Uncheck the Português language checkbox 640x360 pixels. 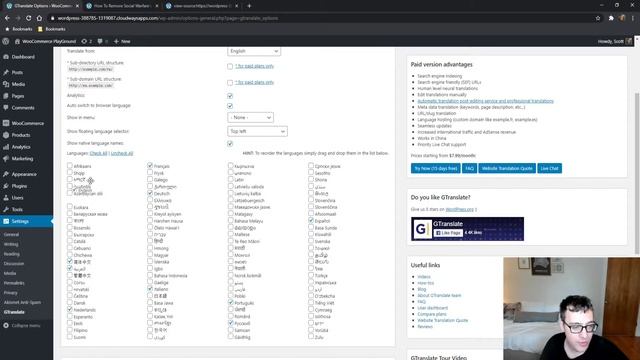pyautogui.click(x=231, y=302)
